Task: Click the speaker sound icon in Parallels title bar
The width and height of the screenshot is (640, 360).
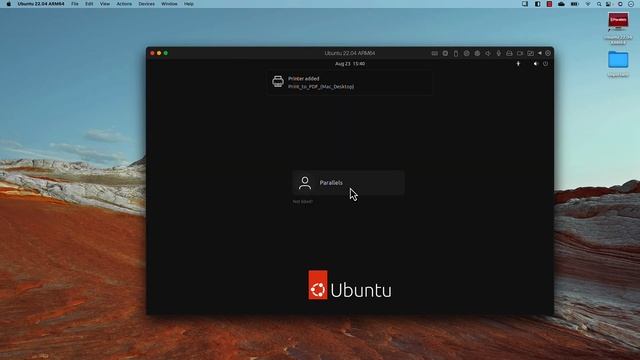Action: pos(488,53)
